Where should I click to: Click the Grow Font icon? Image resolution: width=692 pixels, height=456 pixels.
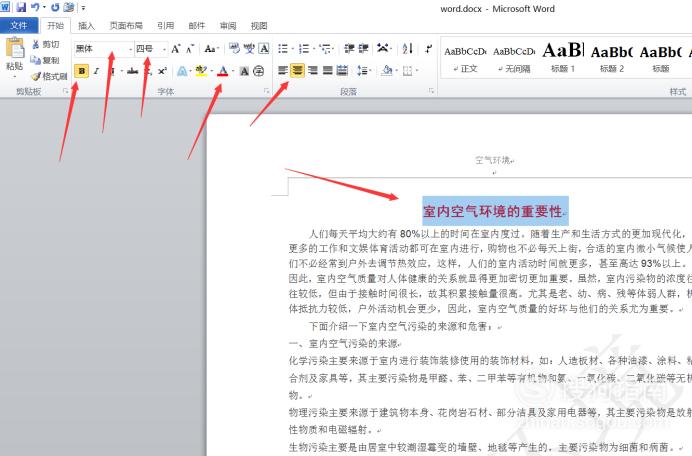coord(176,49)
